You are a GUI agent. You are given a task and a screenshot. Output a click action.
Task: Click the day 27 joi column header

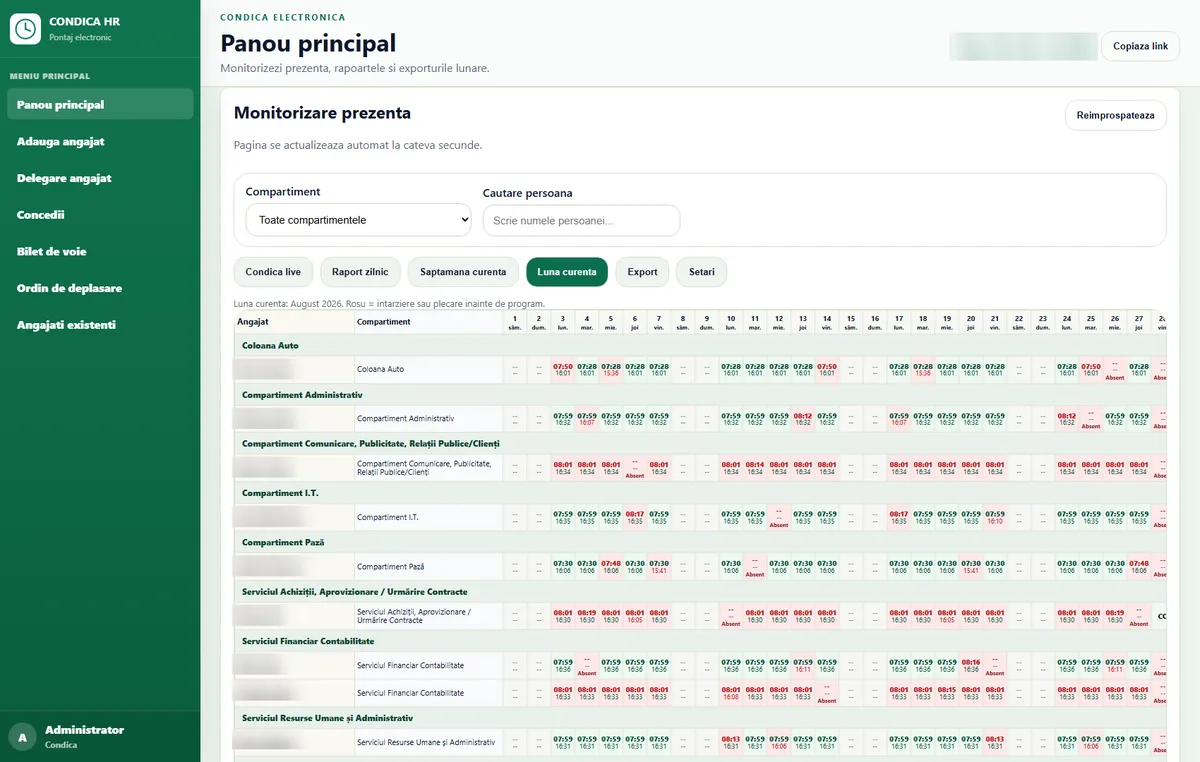(1139, 322)
